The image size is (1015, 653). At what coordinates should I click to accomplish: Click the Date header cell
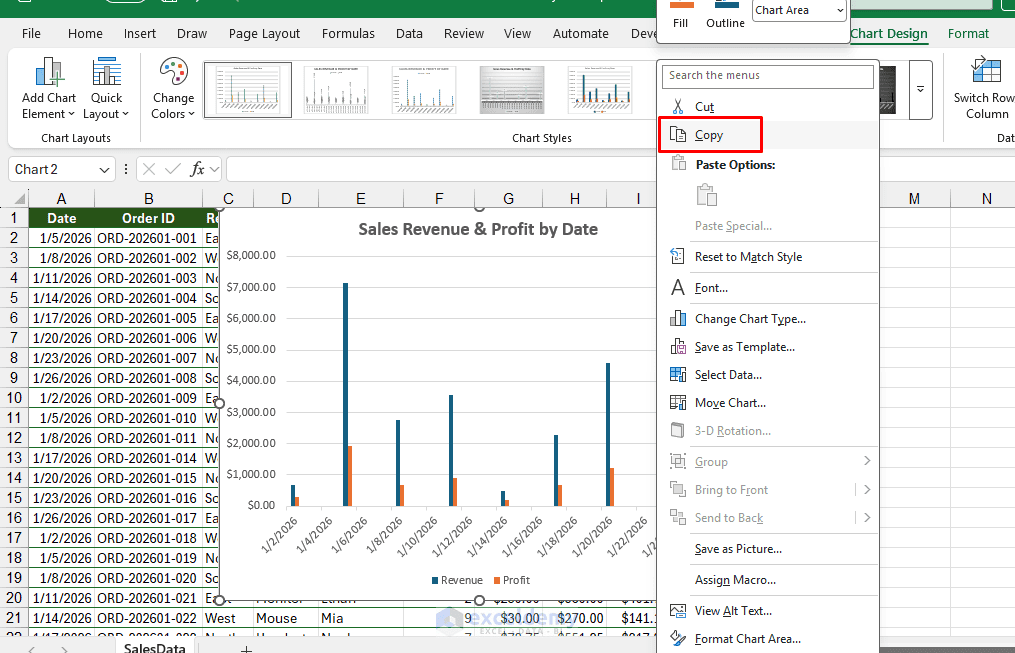click(61, 218)
